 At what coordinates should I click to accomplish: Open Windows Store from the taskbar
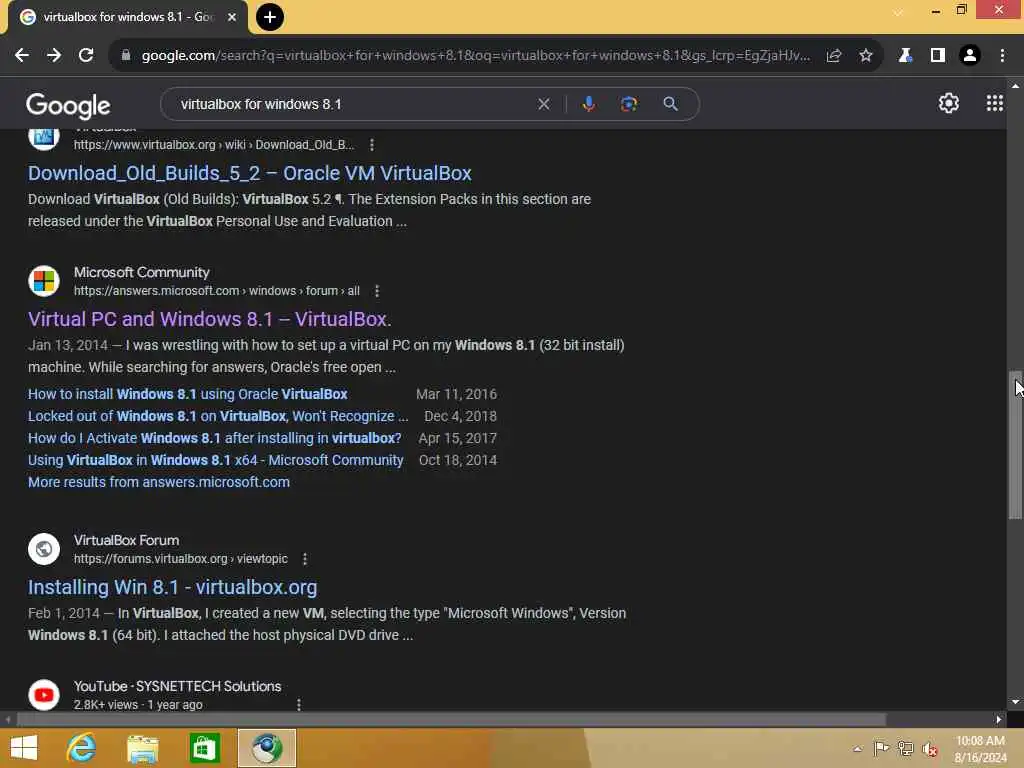(204, 748)
